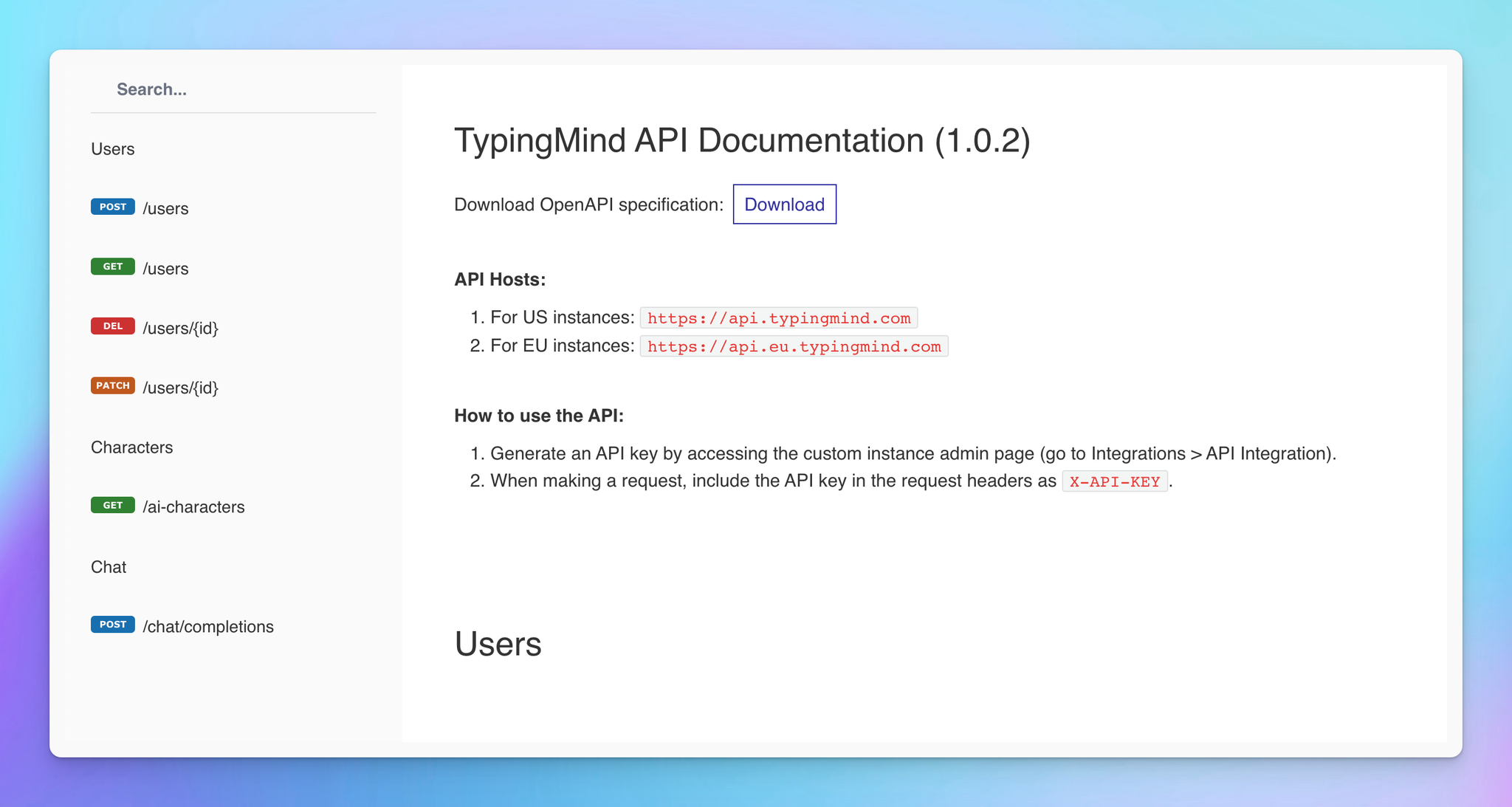Click the red DEL badge
Screen dimensions: 1512x807
(x=113, y=326)
